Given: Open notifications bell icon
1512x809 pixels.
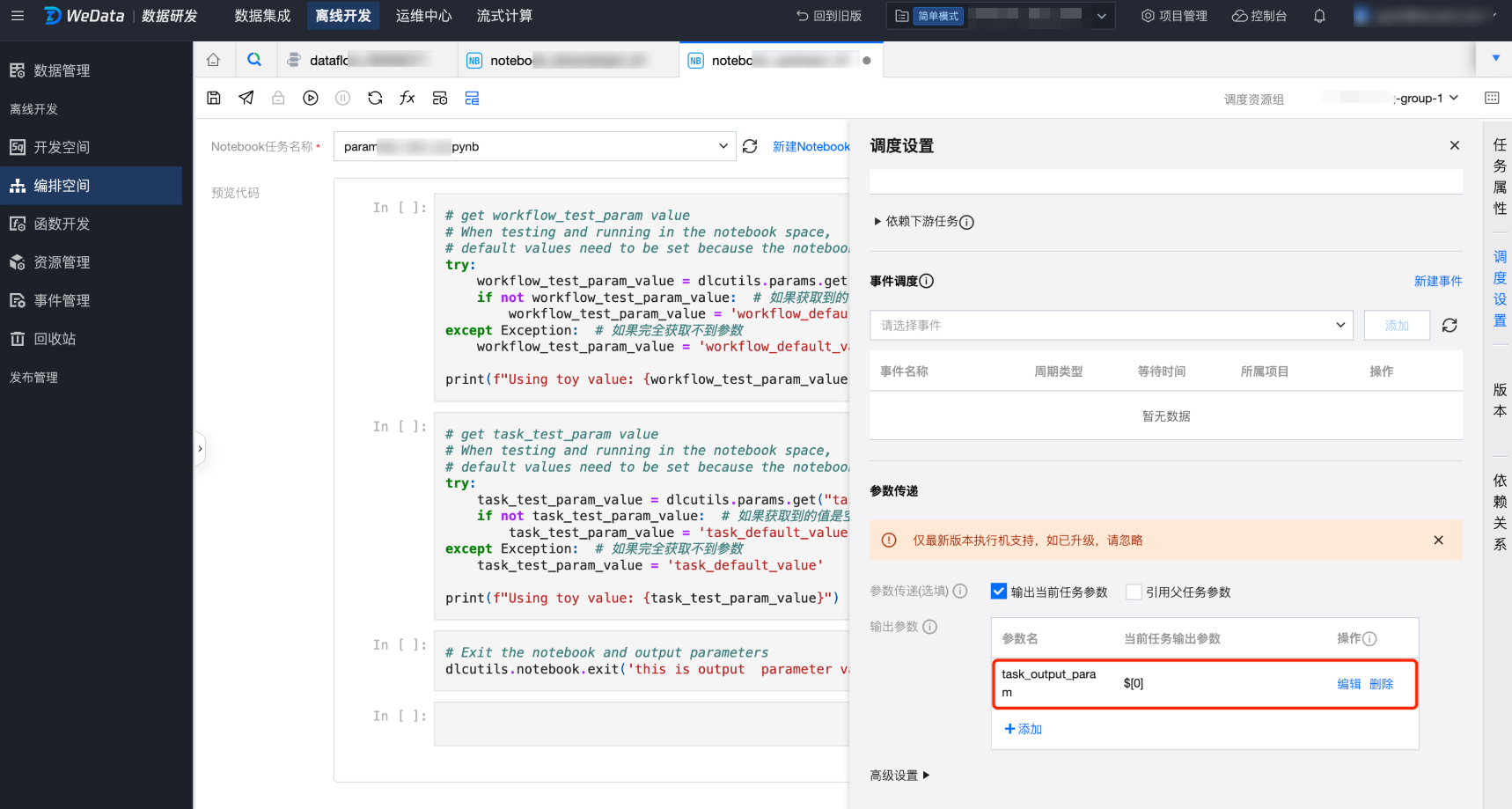Looking at the screenshot, I should click(x=1319, y=16).
